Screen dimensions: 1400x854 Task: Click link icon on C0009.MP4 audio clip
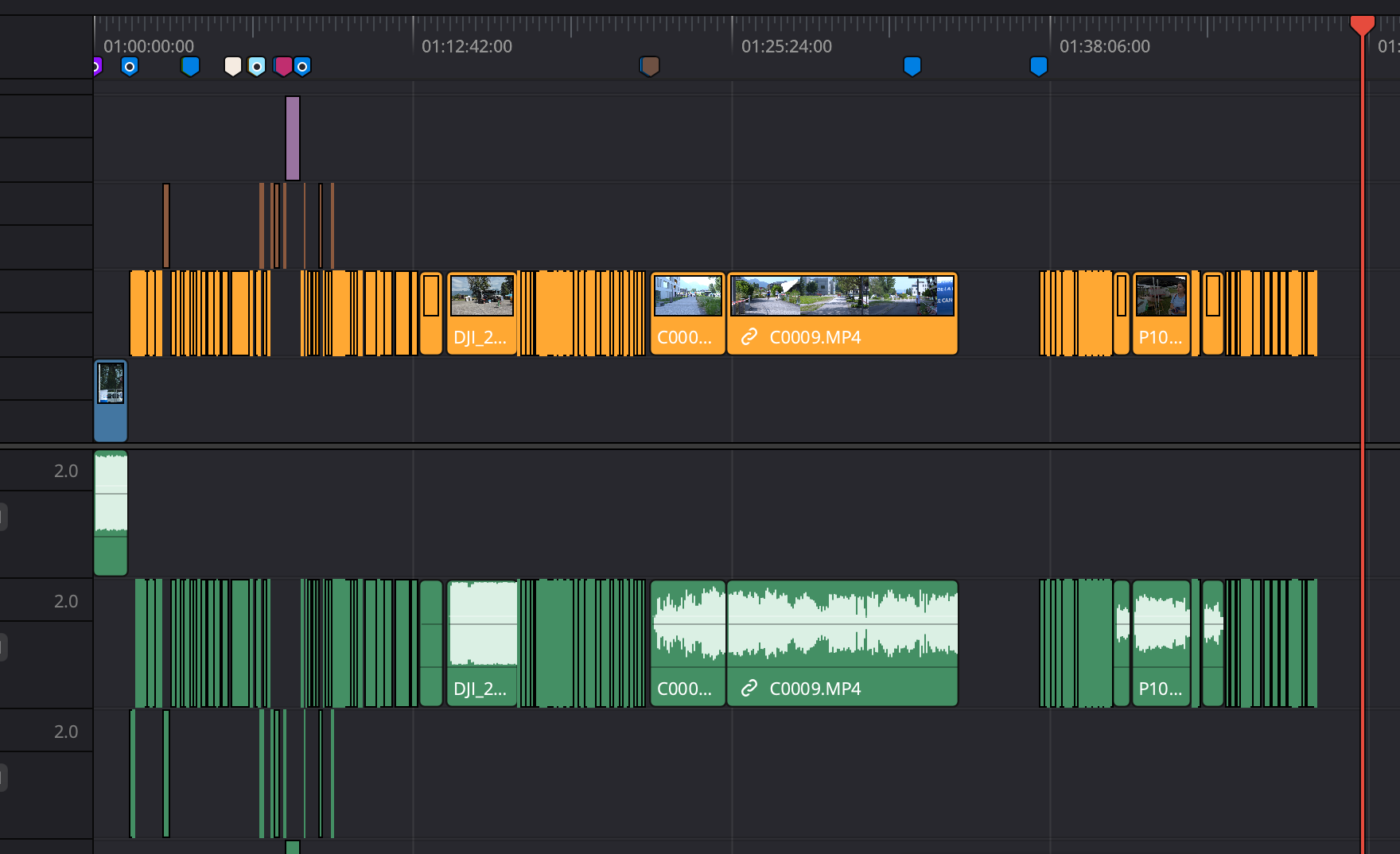pyautogui.click(x=749, y=689)
